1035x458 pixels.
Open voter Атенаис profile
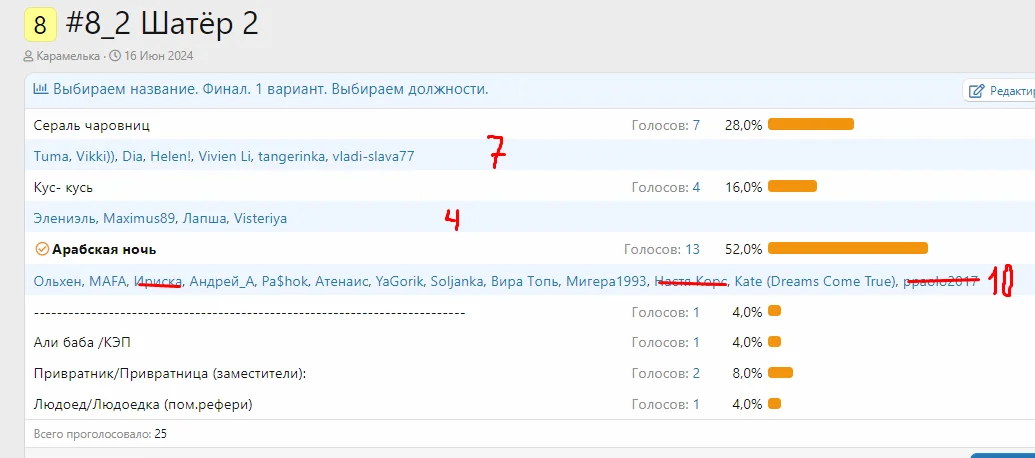pyautogui.click(x=341, y=282)
